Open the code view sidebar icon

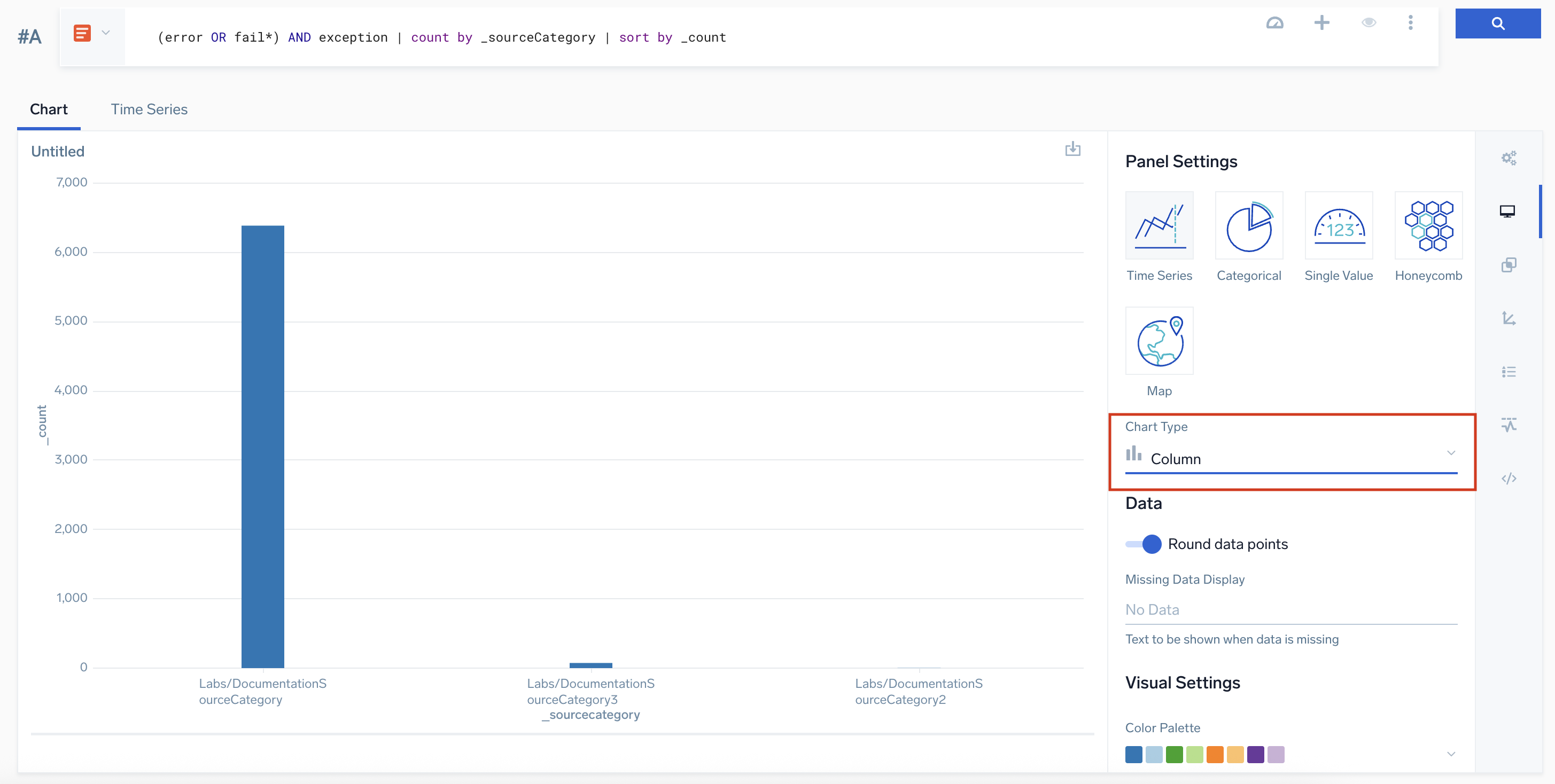tap(1509, 478)
